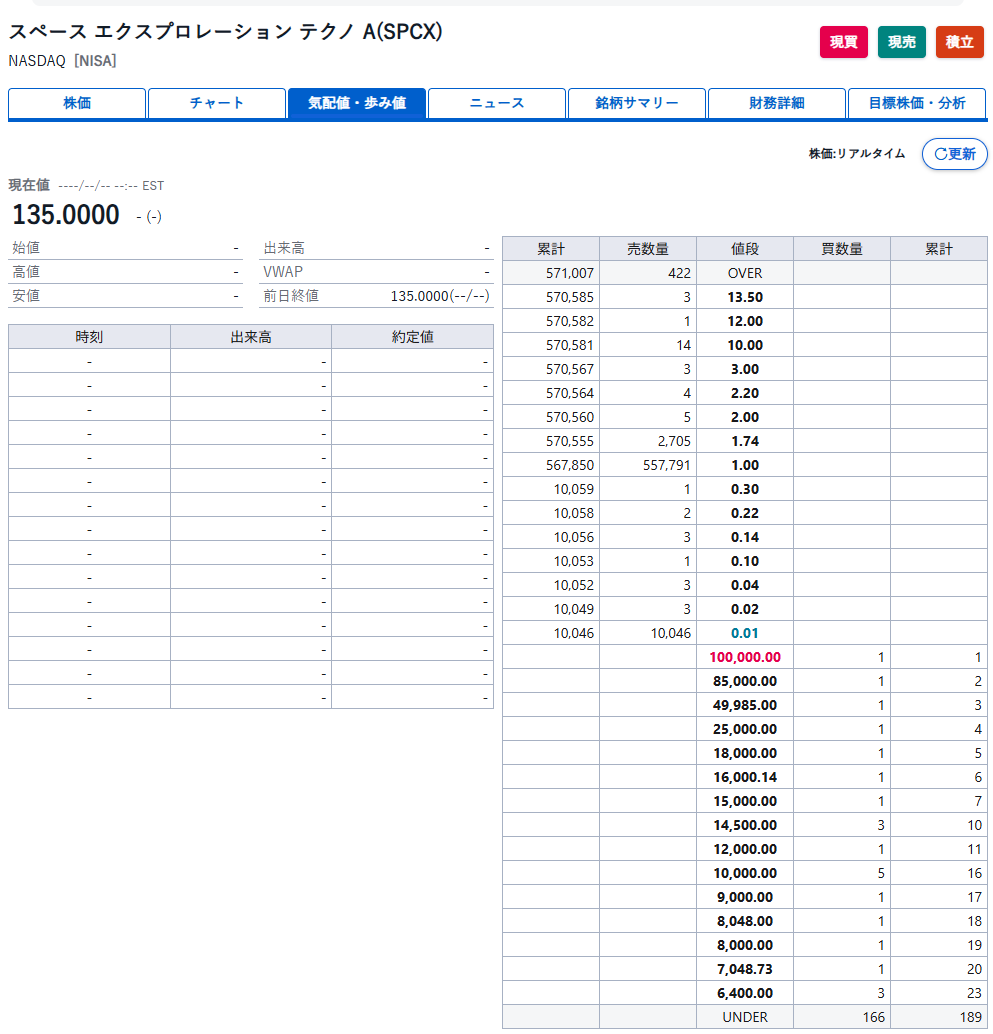Click the bid price 8,048.00

click(x=745, y=921)
